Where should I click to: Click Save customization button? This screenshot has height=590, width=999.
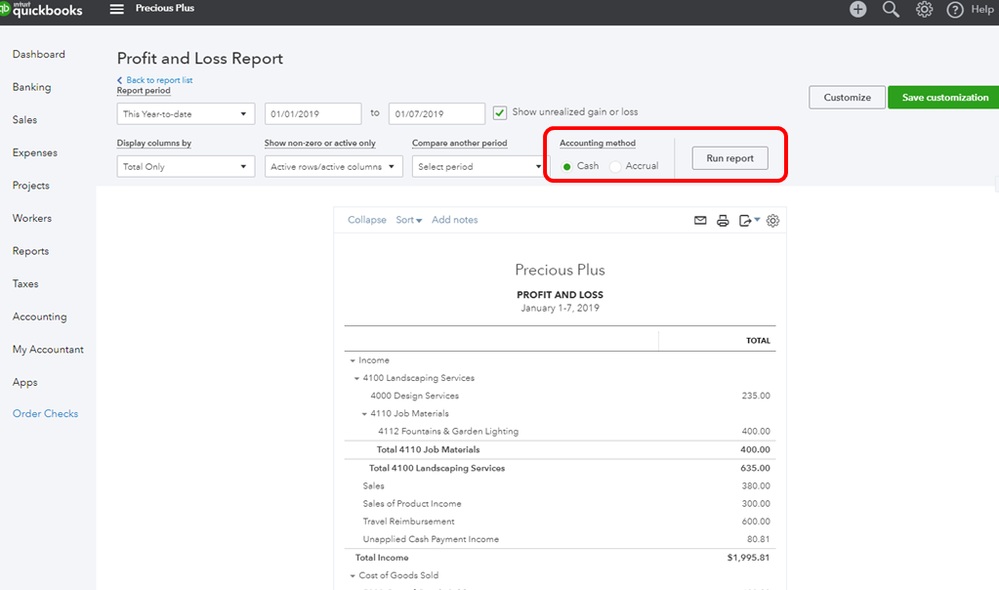pyautogui.click(x=945, y=97)
